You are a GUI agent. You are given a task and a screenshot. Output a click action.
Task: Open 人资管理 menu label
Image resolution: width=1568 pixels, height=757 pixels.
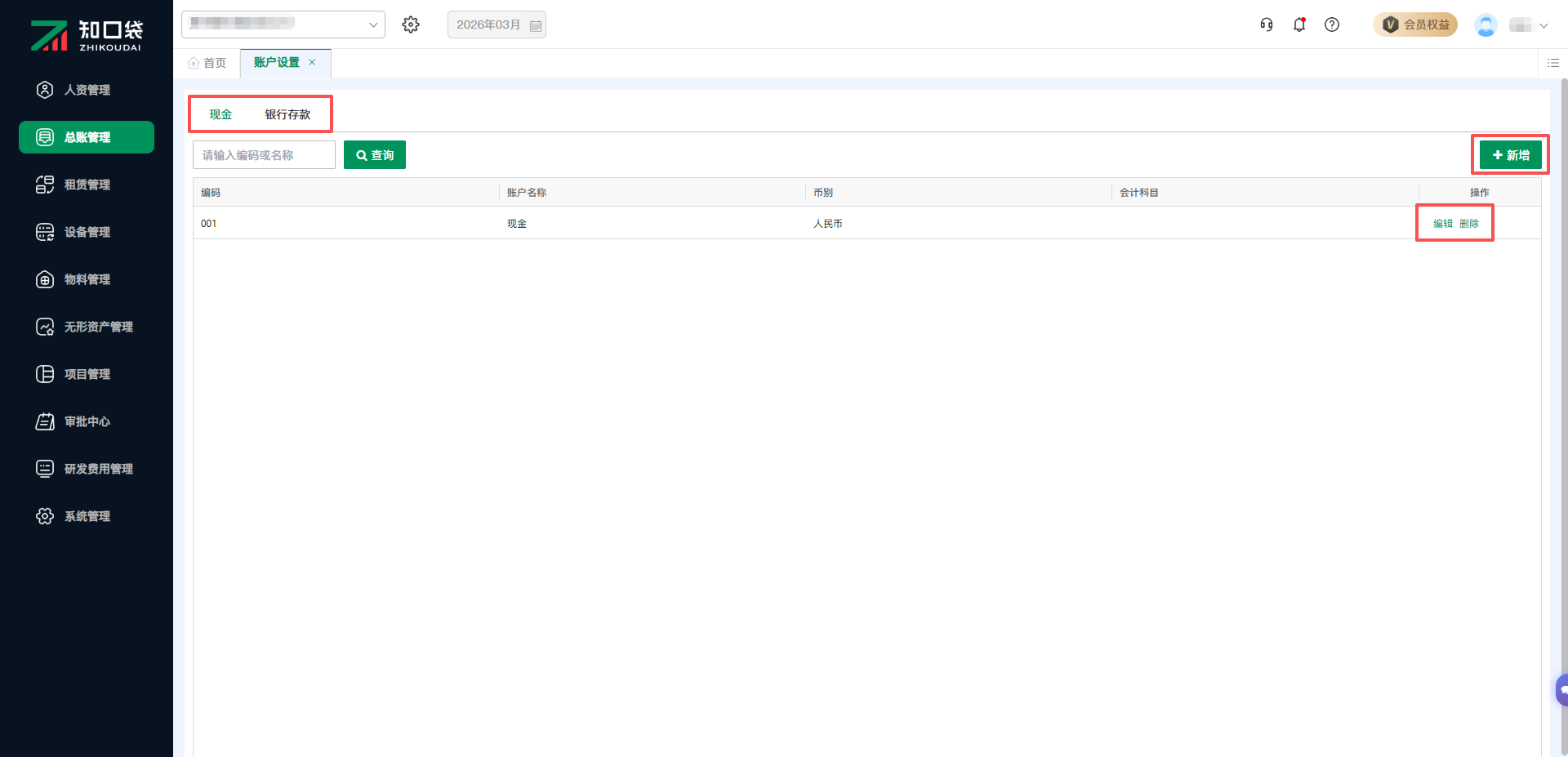click(87, 90)
